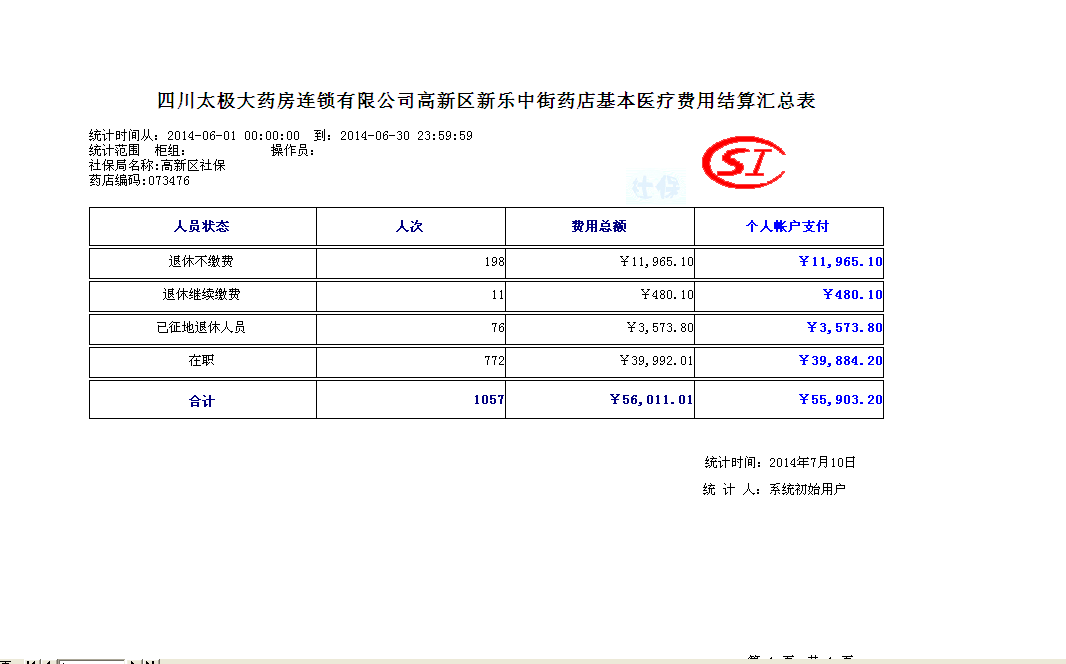This screenshot has width=1066, height=664.
Task: Click the total 个人帐户支付 ￥55,903.20
Action: tap(840, 400)
